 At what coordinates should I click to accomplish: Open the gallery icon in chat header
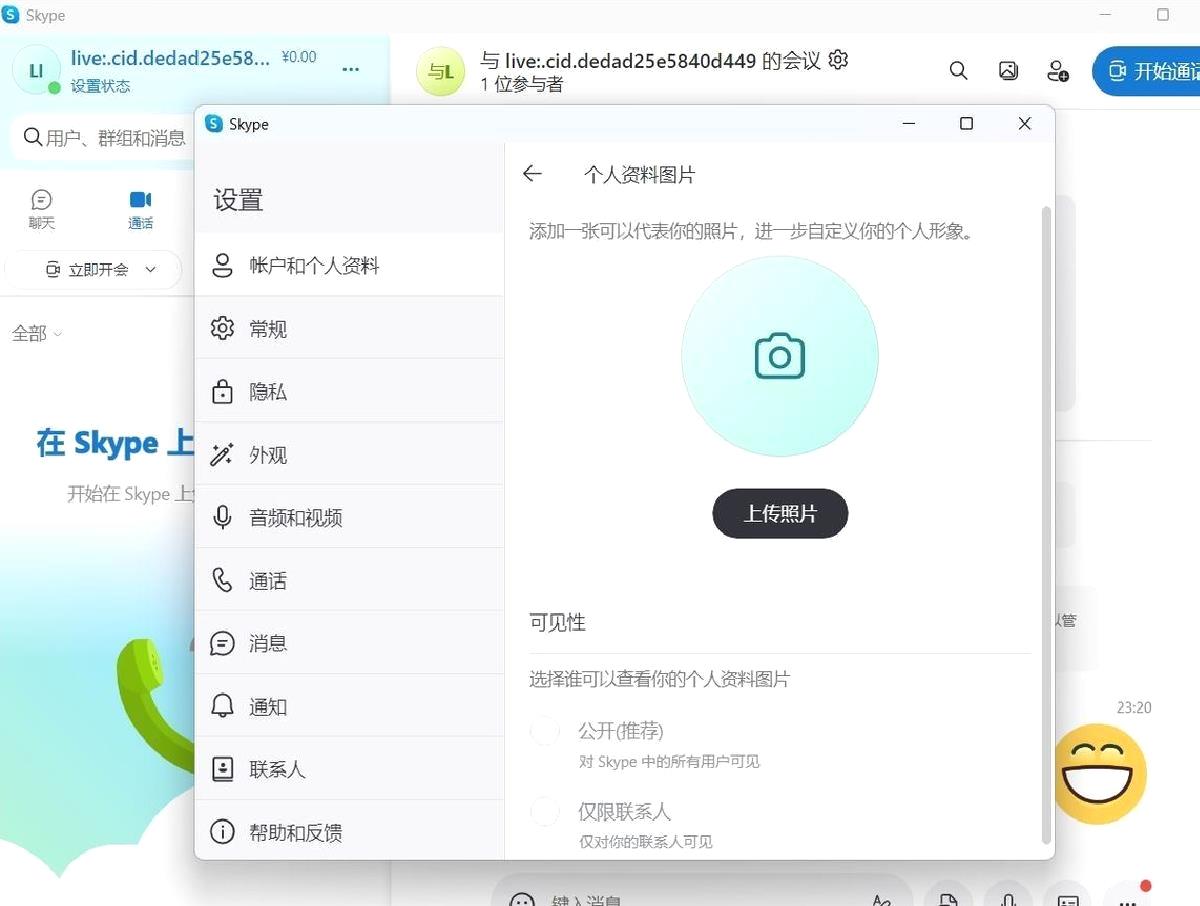coord(1008,71)
